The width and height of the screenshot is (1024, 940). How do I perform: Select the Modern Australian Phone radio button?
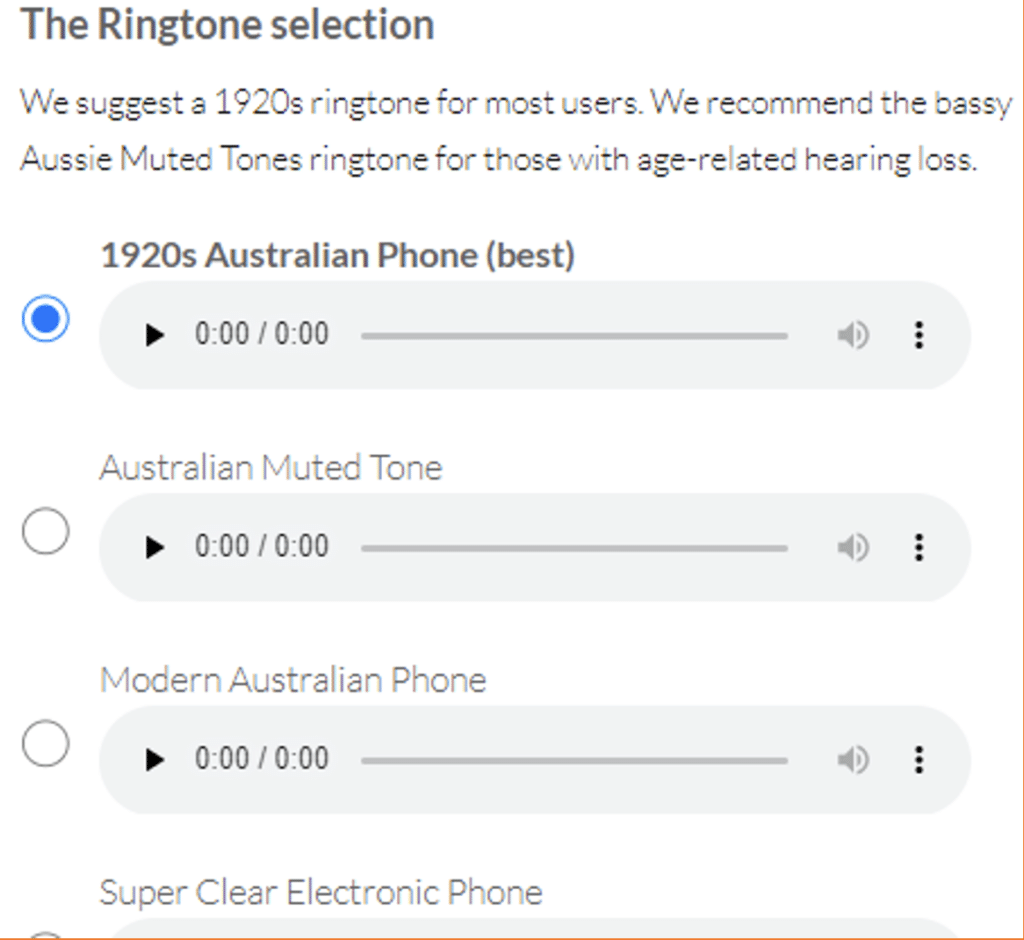[x=45, y=743]
